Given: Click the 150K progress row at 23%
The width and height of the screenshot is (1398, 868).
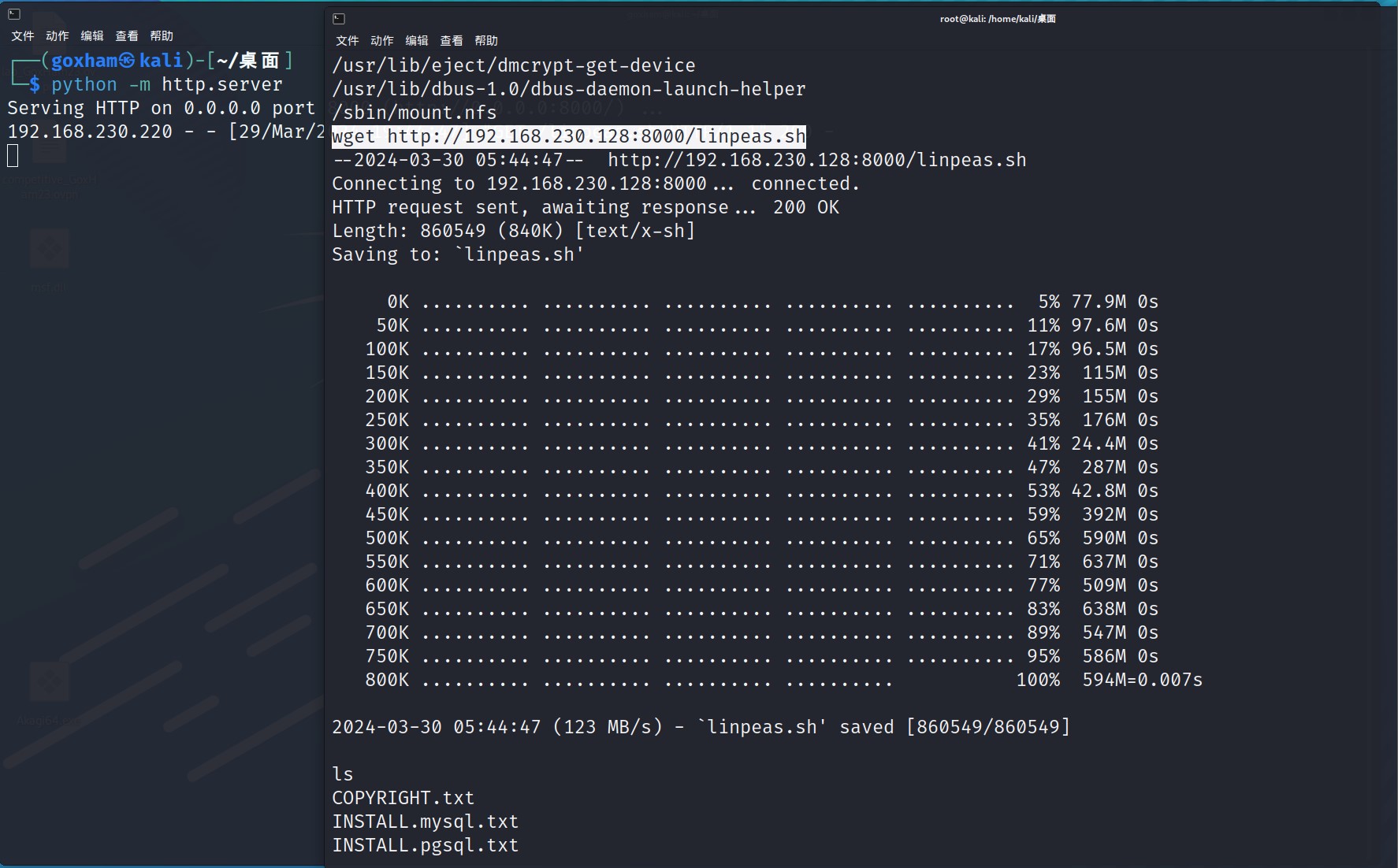Looking at the screenshot, I should (x=761, y=373).
